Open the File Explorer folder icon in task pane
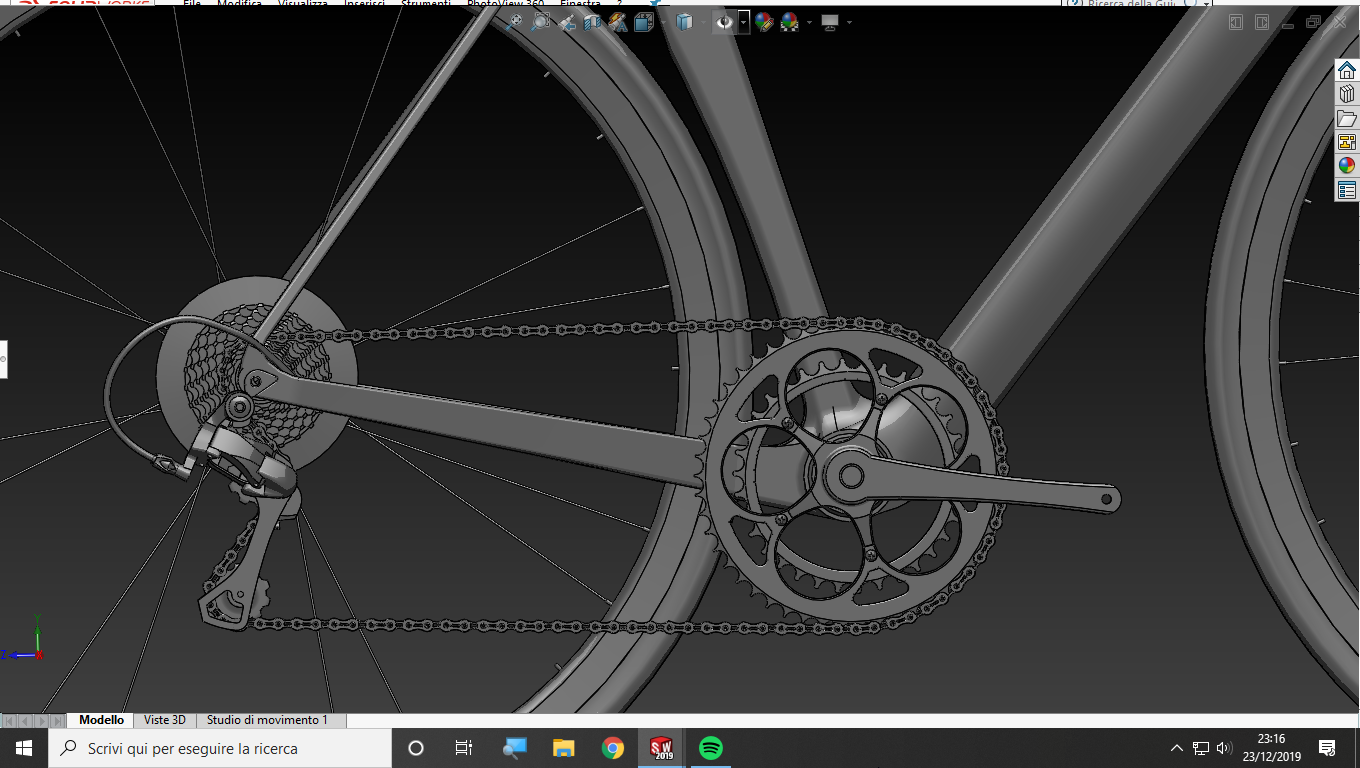This screenshot has width=1360, height=768. 1347,118
